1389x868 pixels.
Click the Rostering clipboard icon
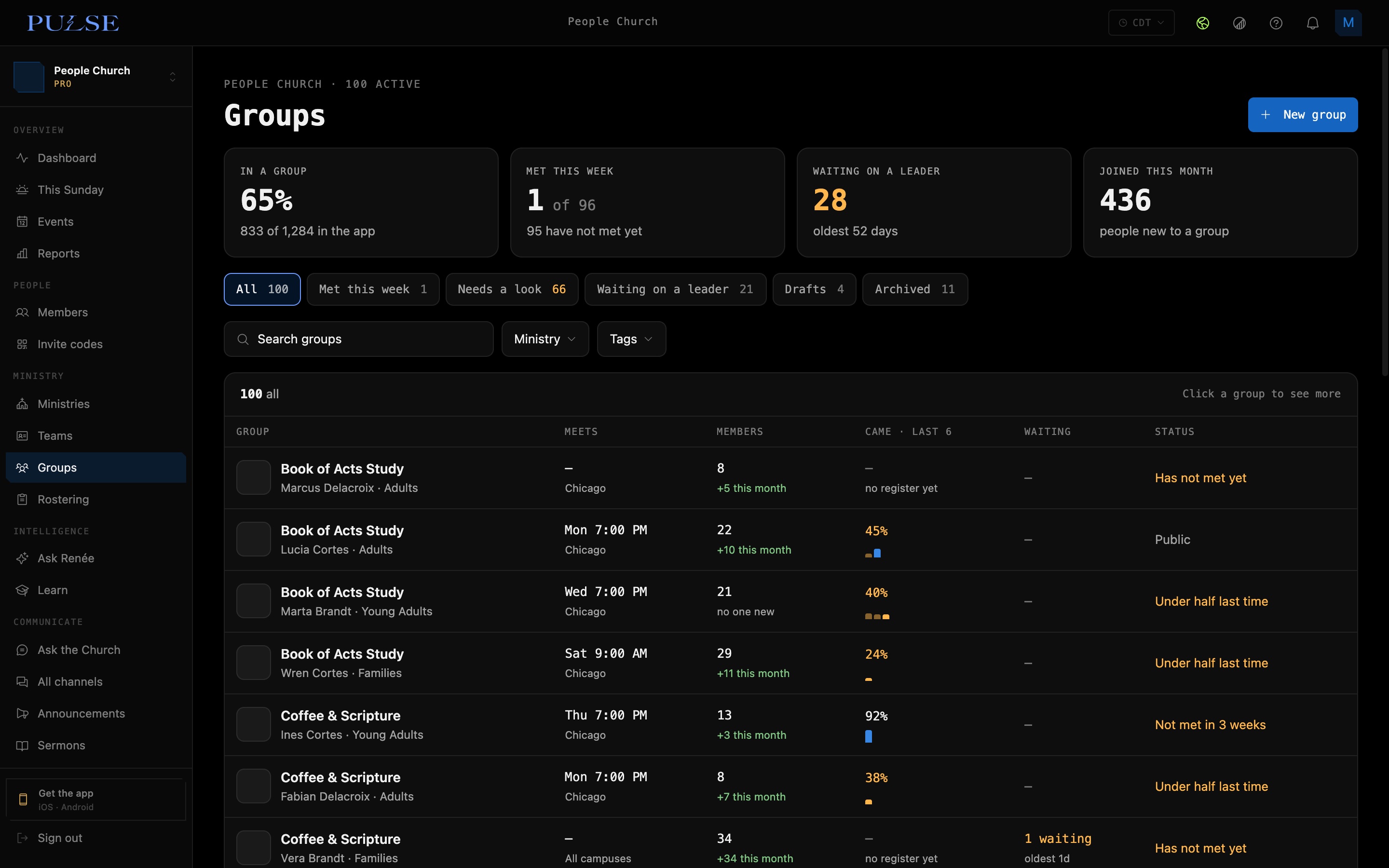(22, 500)
